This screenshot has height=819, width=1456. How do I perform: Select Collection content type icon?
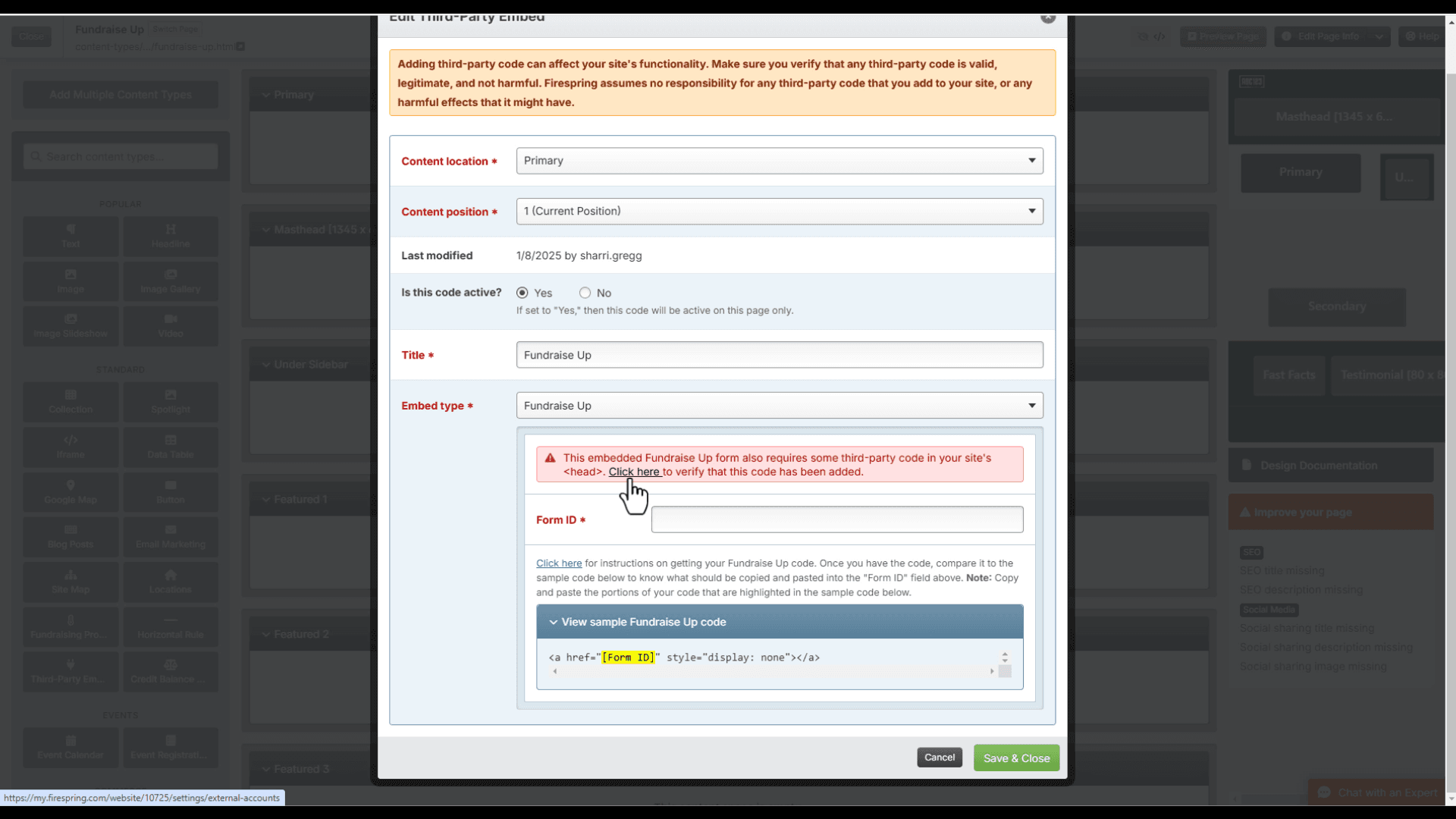(x=71, y=402)
